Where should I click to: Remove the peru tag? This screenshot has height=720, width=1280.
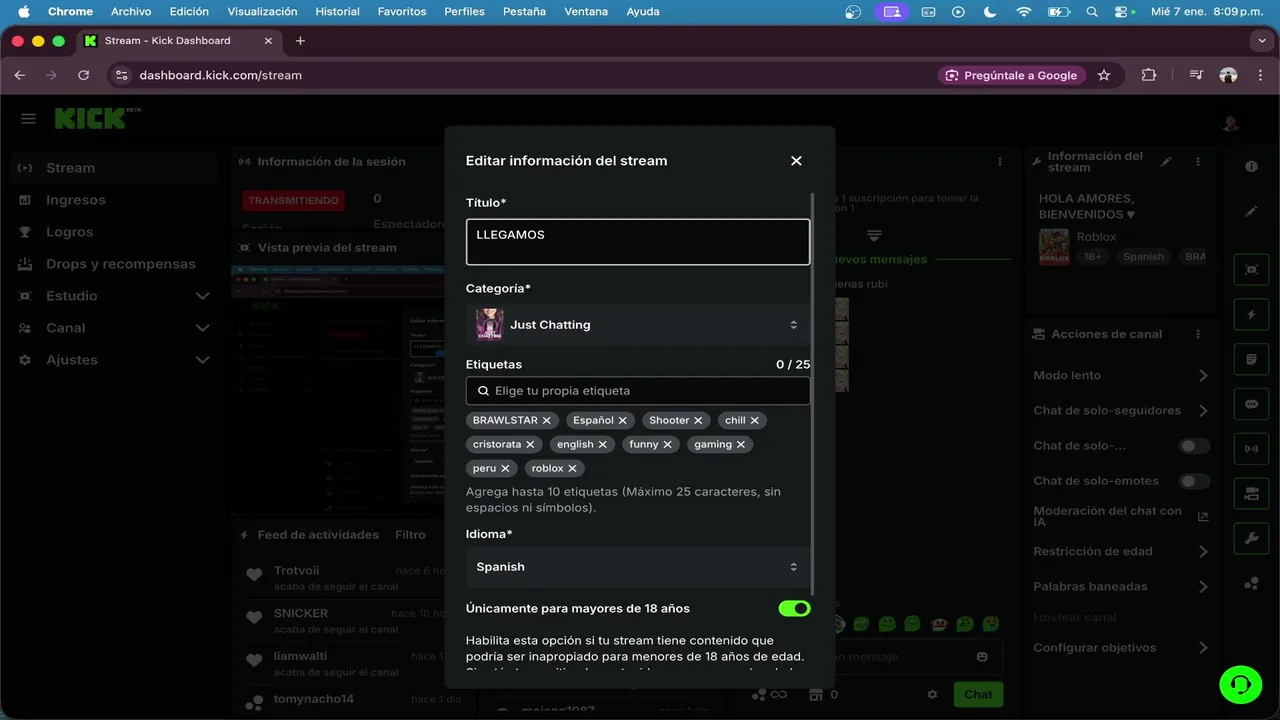coord(506,469)
